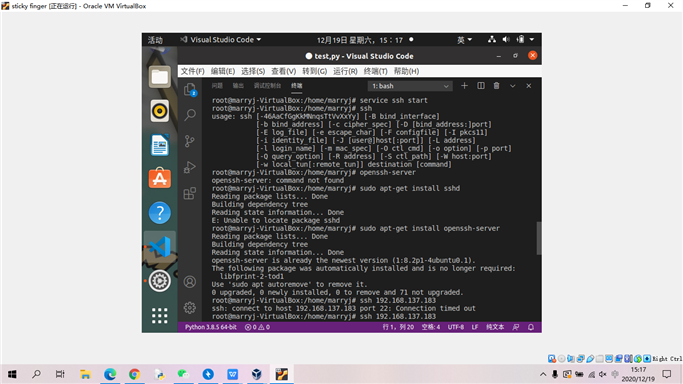
Task: Open Help from the Ubuntu dock
Action: tap(160, 213)
